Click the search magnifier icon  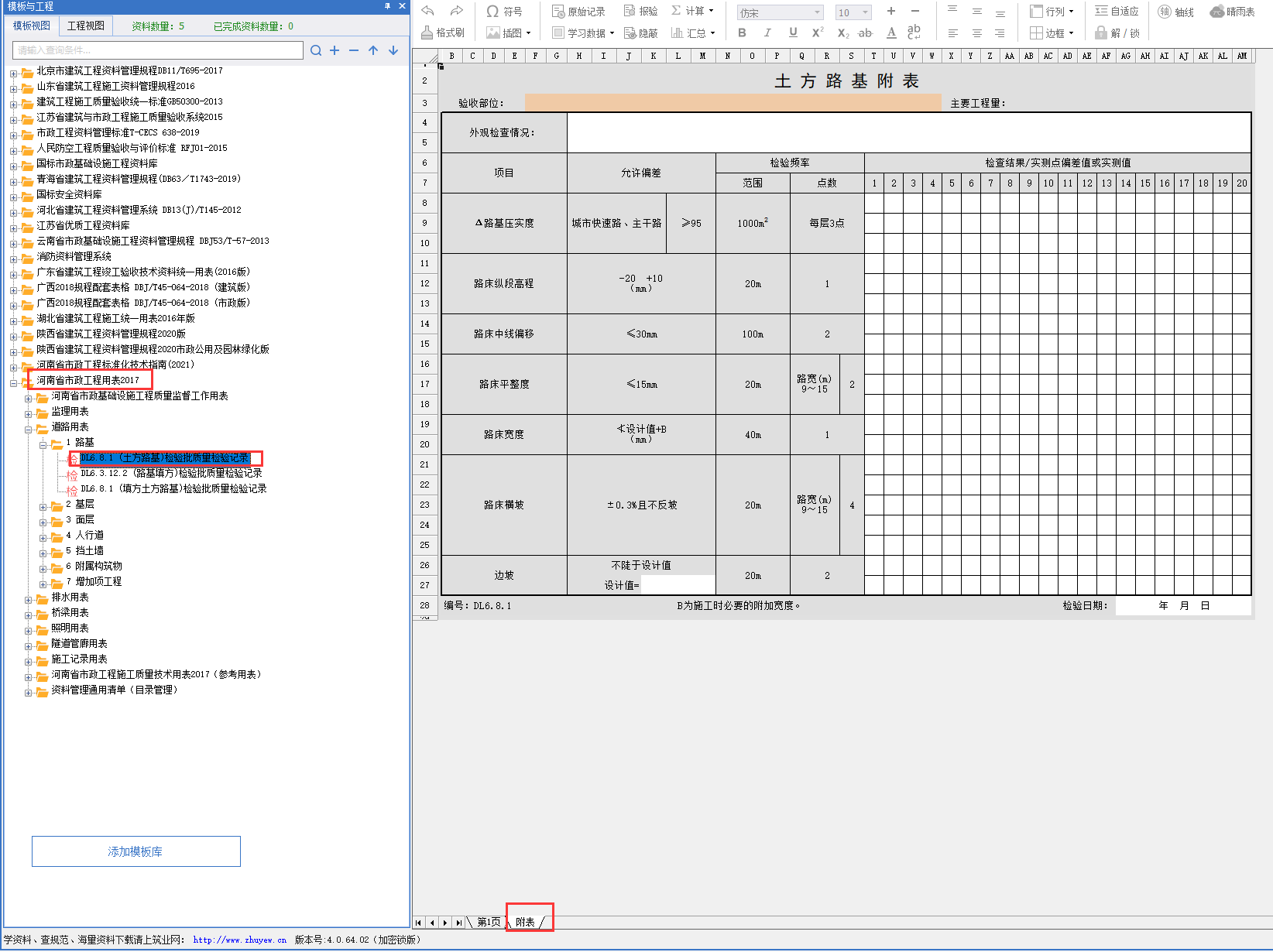tap(316, 50)
